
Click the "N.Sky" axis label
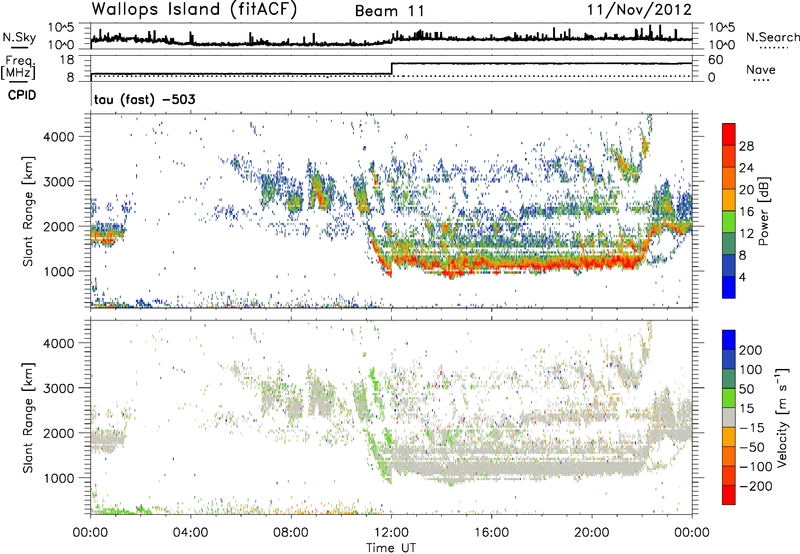click(19, 37)
